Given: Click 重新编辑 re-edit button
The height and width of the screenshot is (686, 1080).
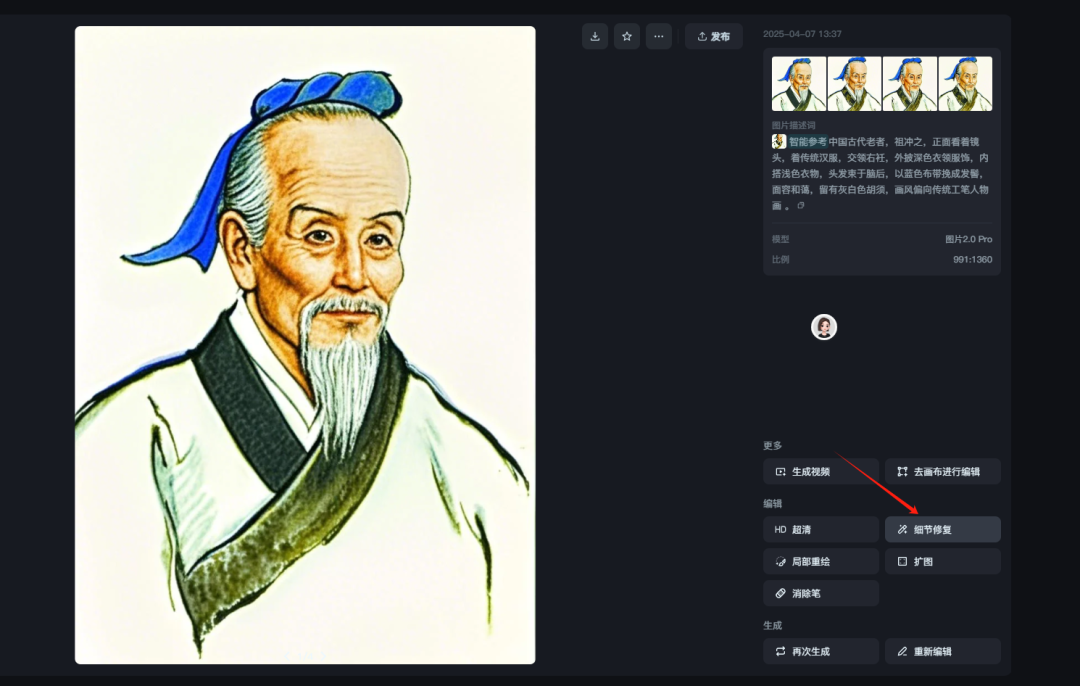Looking at the screenshot, I should 943,652.
